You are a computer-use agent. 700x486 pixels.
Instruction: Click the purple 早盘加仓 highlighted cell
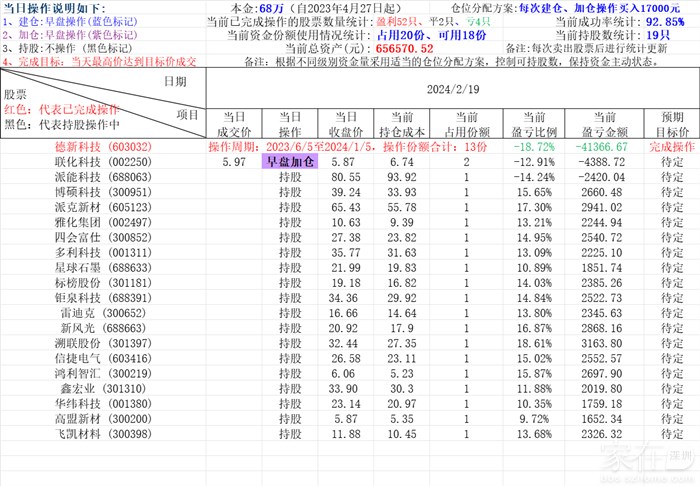click(289, 160)
